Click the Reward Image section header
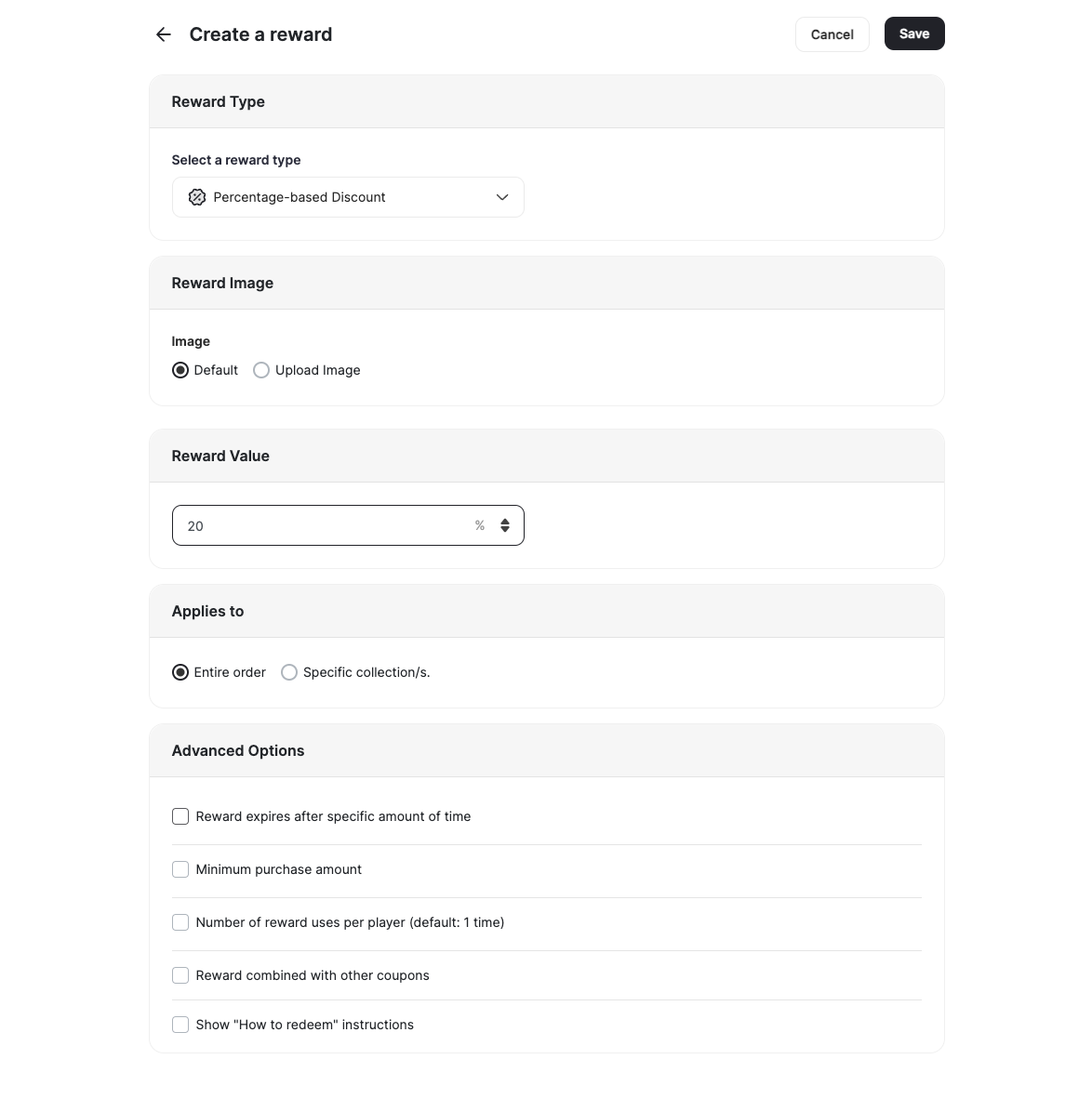1092x1112 pixels. point(222,283)
